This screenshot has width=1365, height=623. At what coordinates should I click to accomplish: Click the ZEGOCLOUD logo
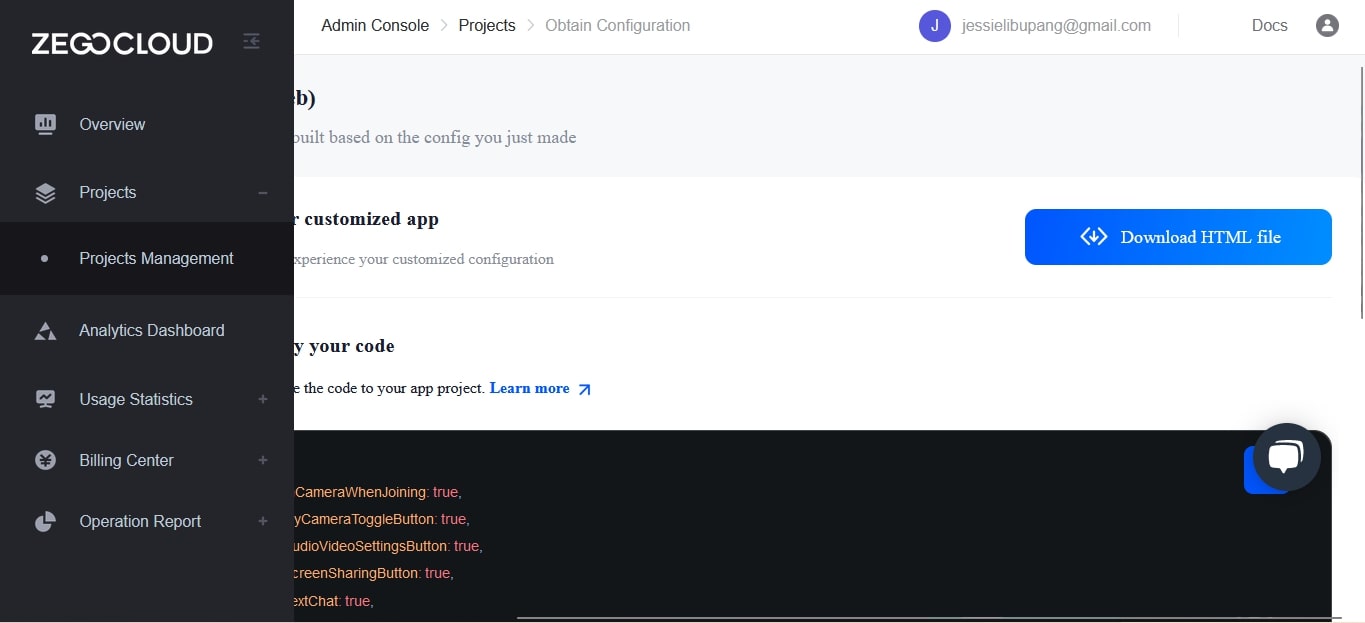[x=121, y=43]
